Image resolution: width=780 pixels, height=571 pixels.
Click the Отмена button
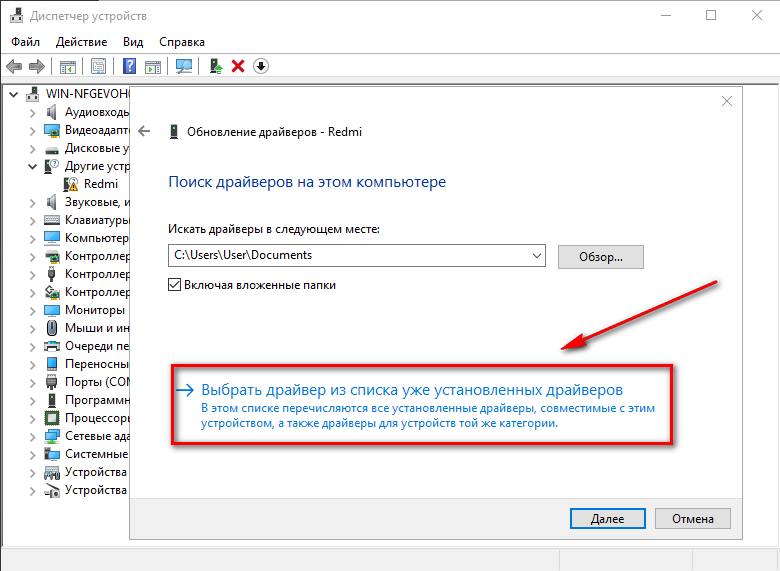(x=692, y=518)
